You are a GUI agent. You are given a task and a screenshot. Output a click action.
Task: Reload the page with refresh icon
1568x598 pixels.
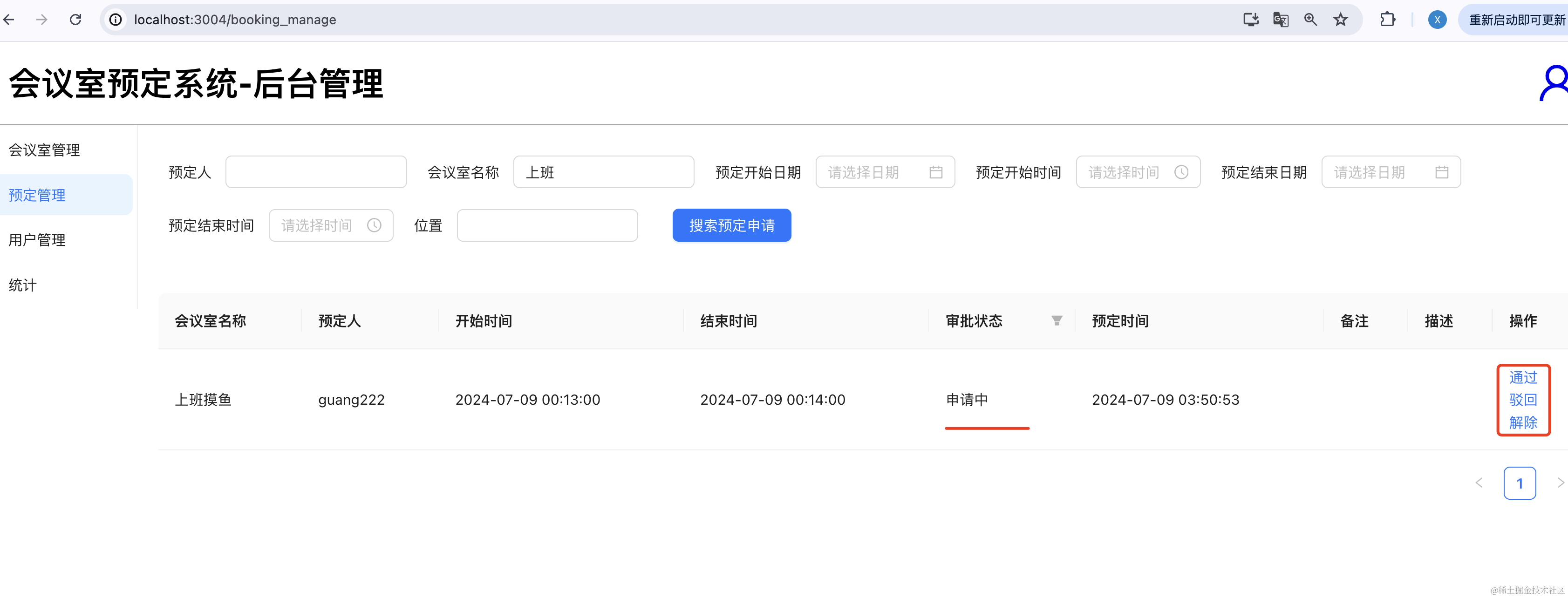point(75,20)
